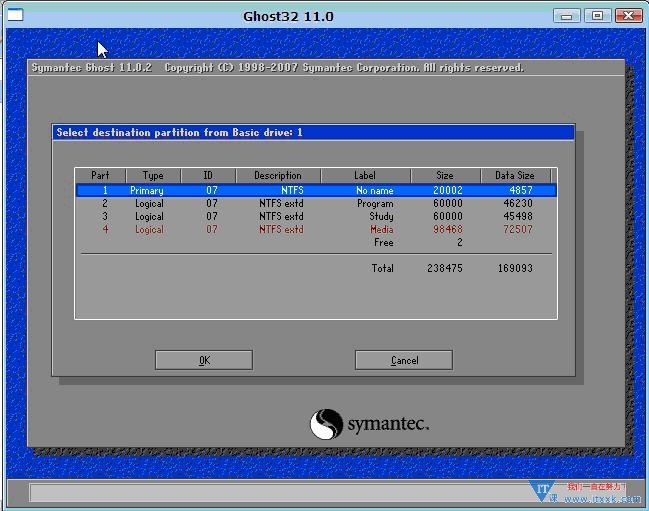Click the Ghost32 11.0 title bar text
Viewport: 649px width, 511px height.
(x=288, y=17)
